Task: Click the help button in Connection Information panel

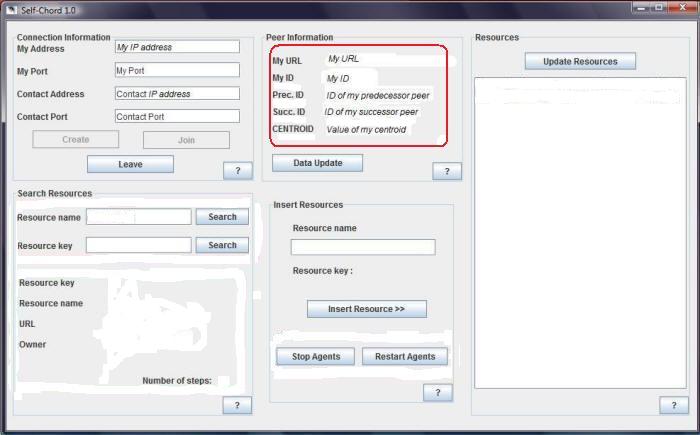Action: pos(237,171)
